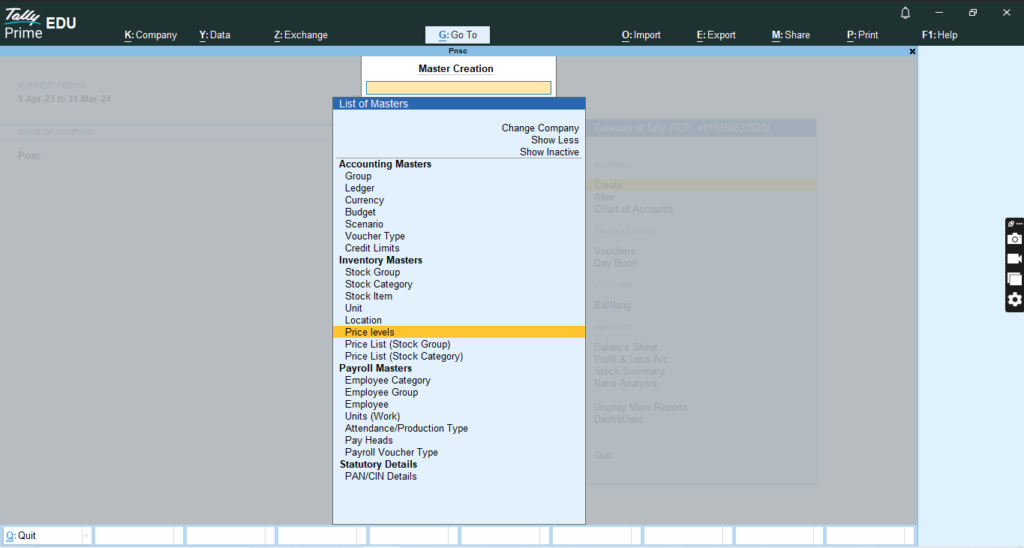Select Group under Accounting Masters
1024x548 pixels.
359,176
